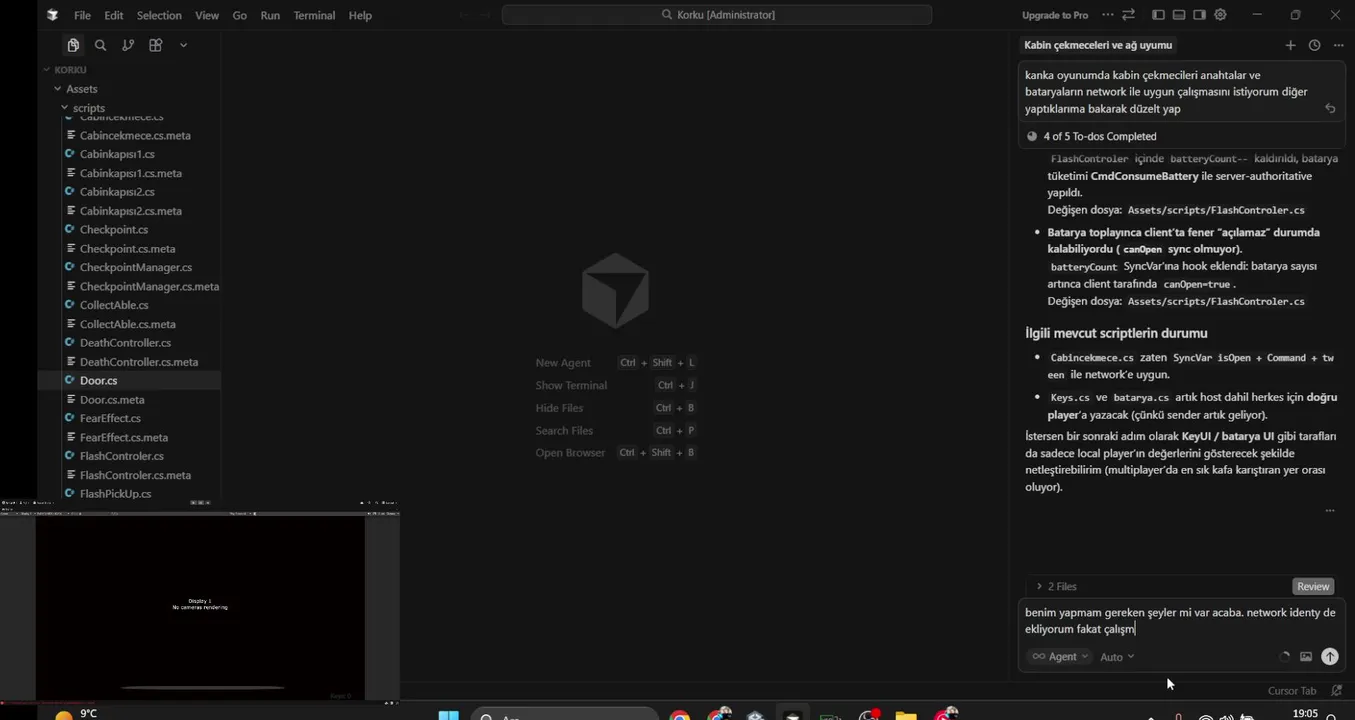Image resolution: width=1355 pixels, height=720 pixels.
Task: Open the File menu
Action: [x=82, y=15]
